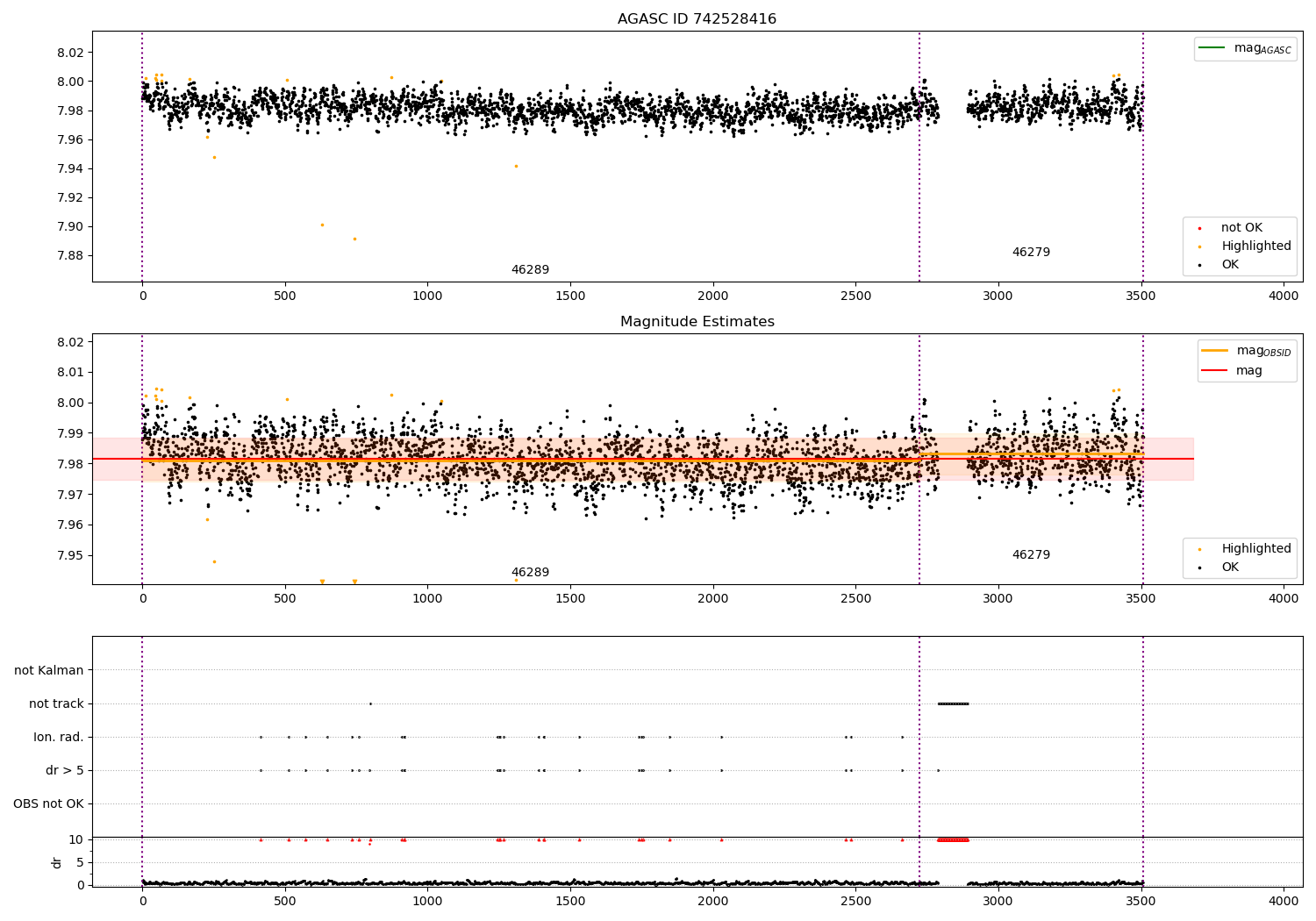Click the "2500" x-tick under the bottom plot
This screenshot has height=921, width=1316.
click(x=855, y=902)
